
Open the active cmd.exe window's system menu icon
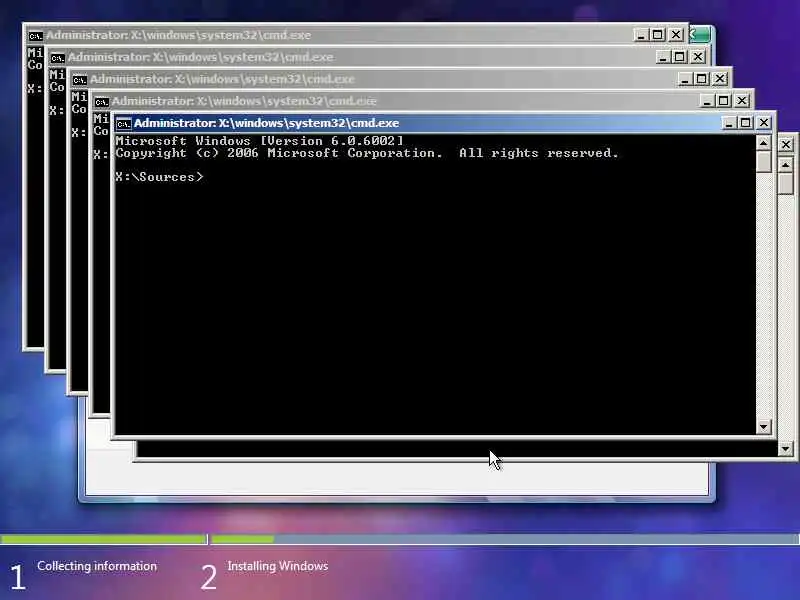123,123
